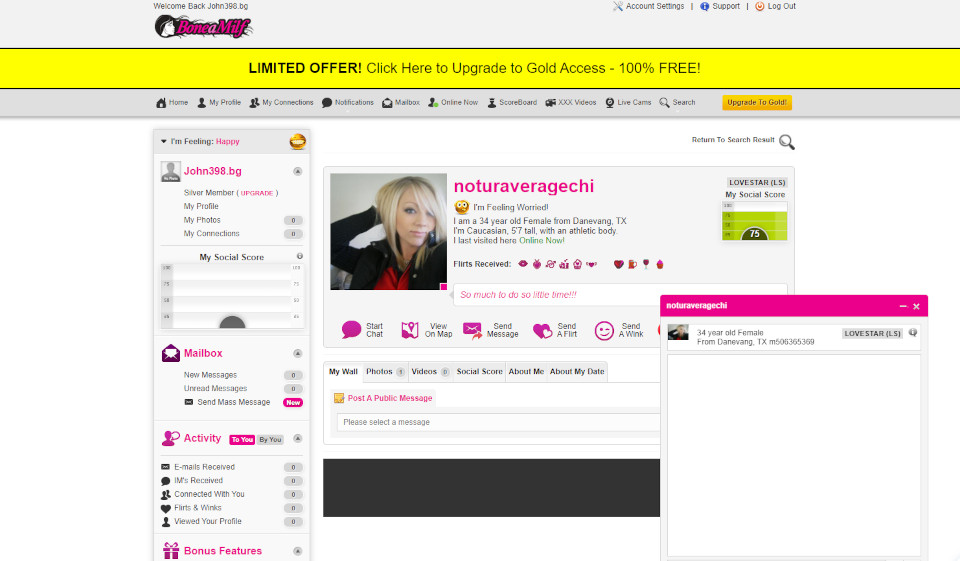
Task: Click the Send A Flirt hearts icon
Action: point(542,331)
